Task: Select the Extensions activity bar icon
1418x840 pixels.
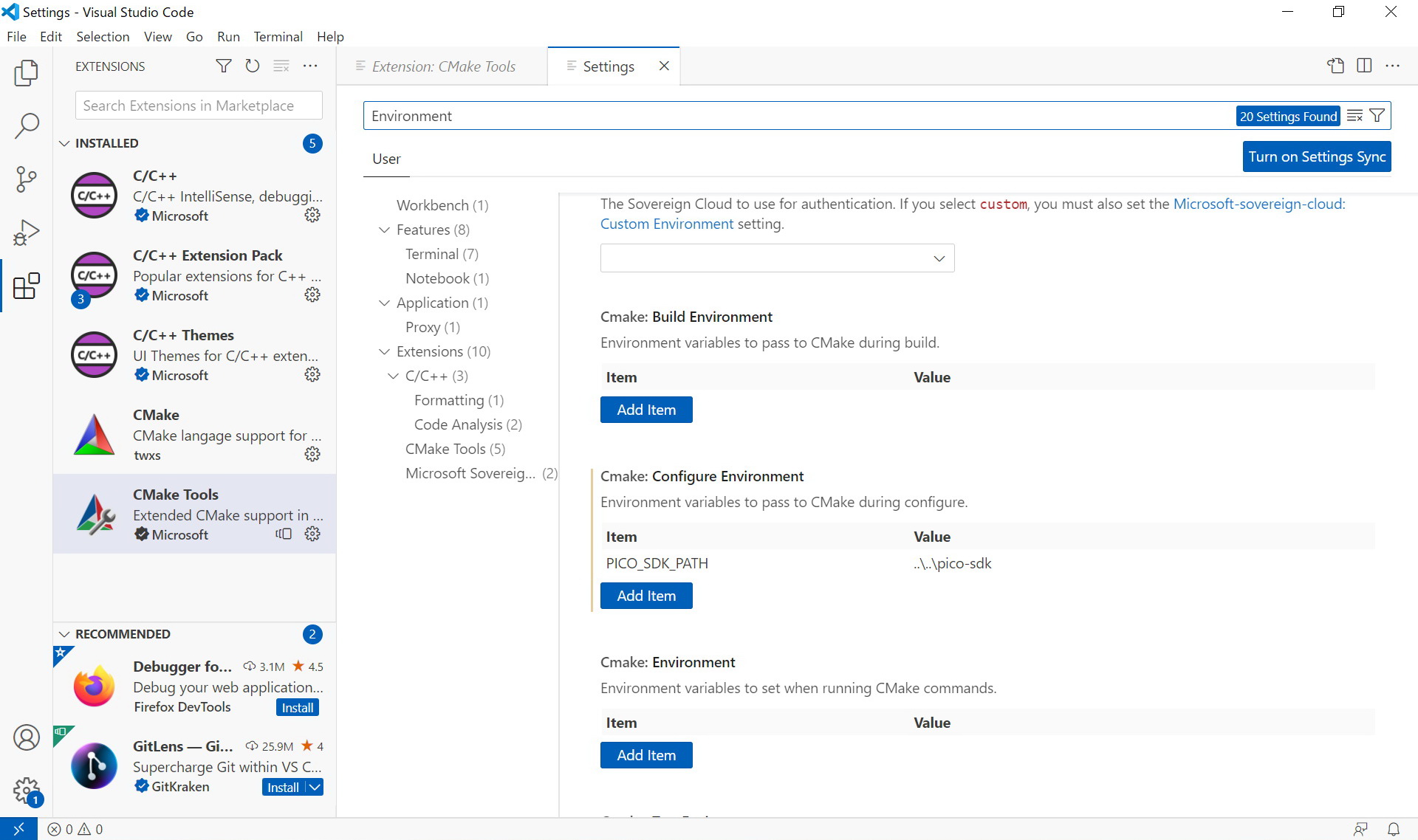Action: pyautogui.click(x=27, y=286)
